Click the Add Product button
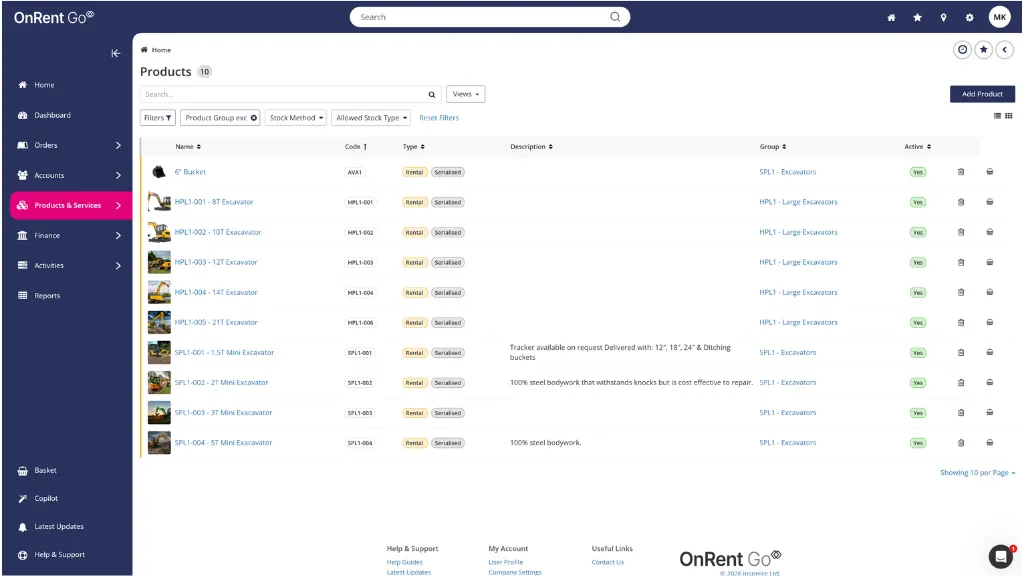Screen dimensions: 1024x576 982,94
